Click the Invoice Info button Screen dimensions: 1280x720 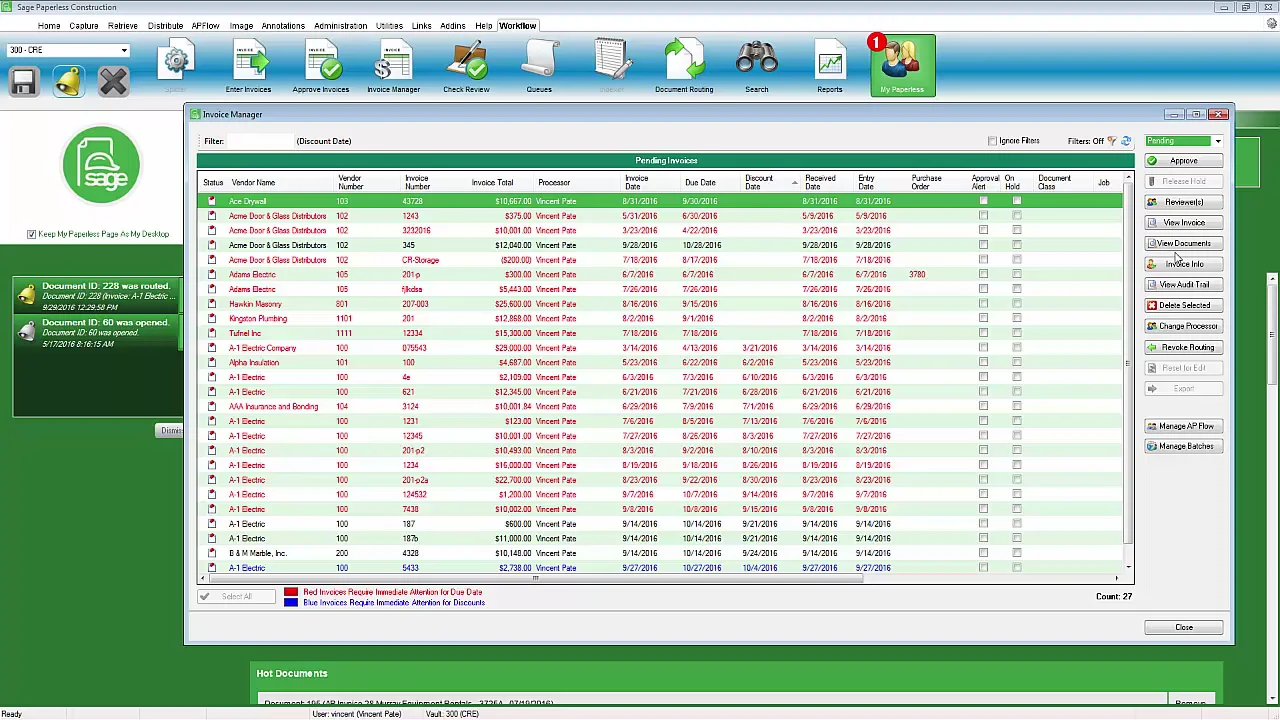pos(1184,264)
